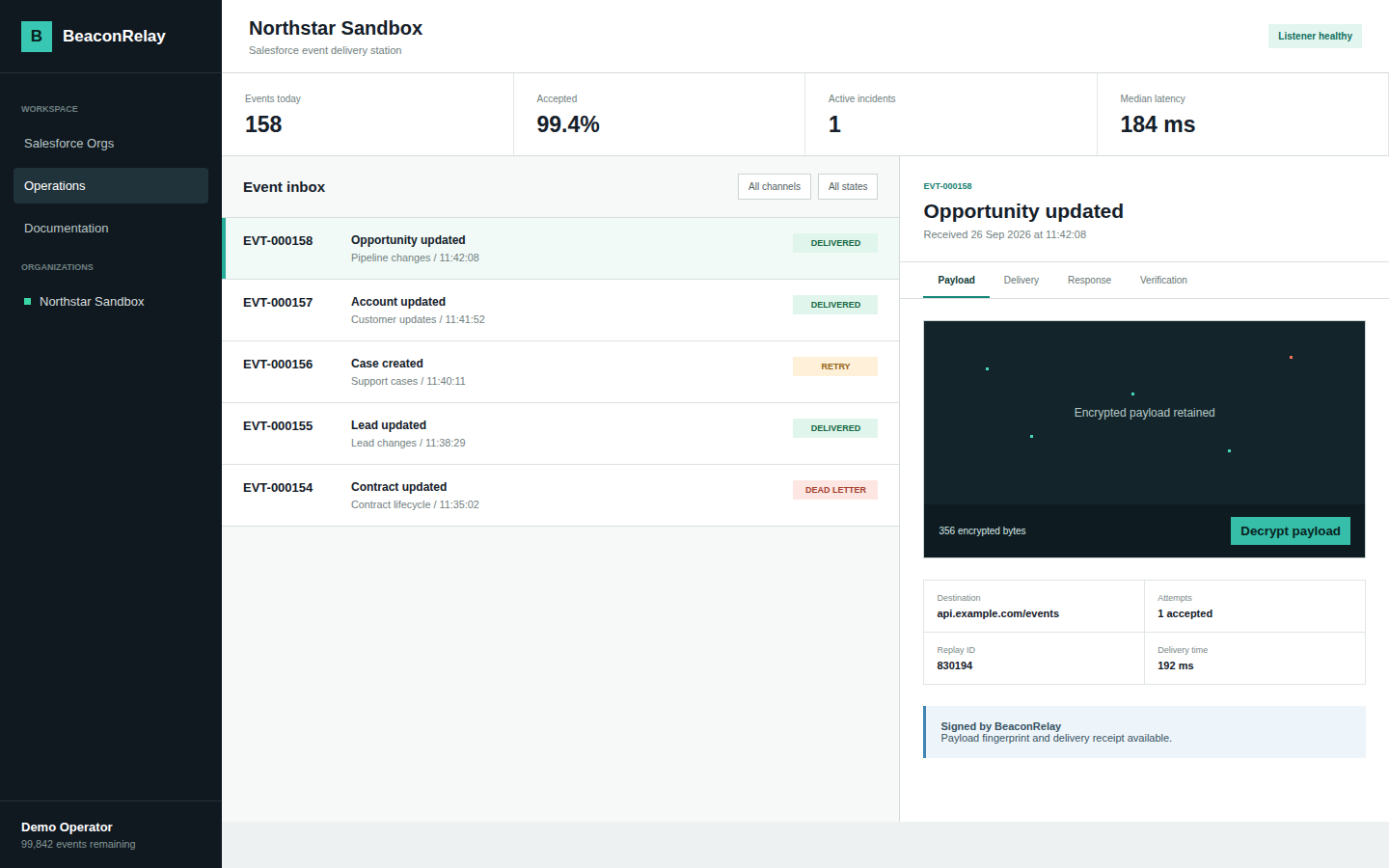The height and width of the screenshot is (868, 1389).
Task: Select the Northstar Sandbox organization
Action: tap(111, 302)
